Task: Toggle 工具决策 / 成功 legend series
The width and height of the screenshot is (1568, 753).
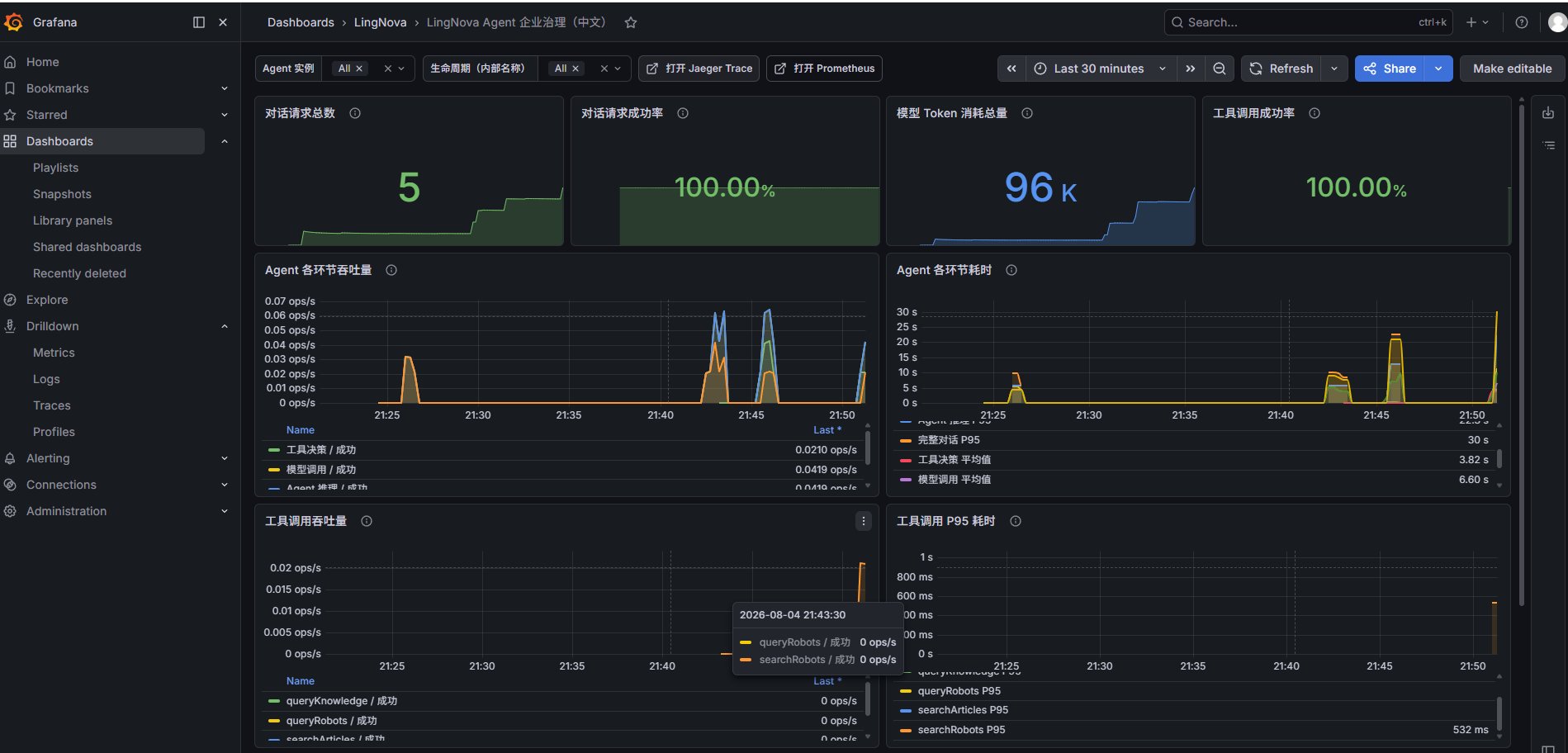Action: pos(321,450)
